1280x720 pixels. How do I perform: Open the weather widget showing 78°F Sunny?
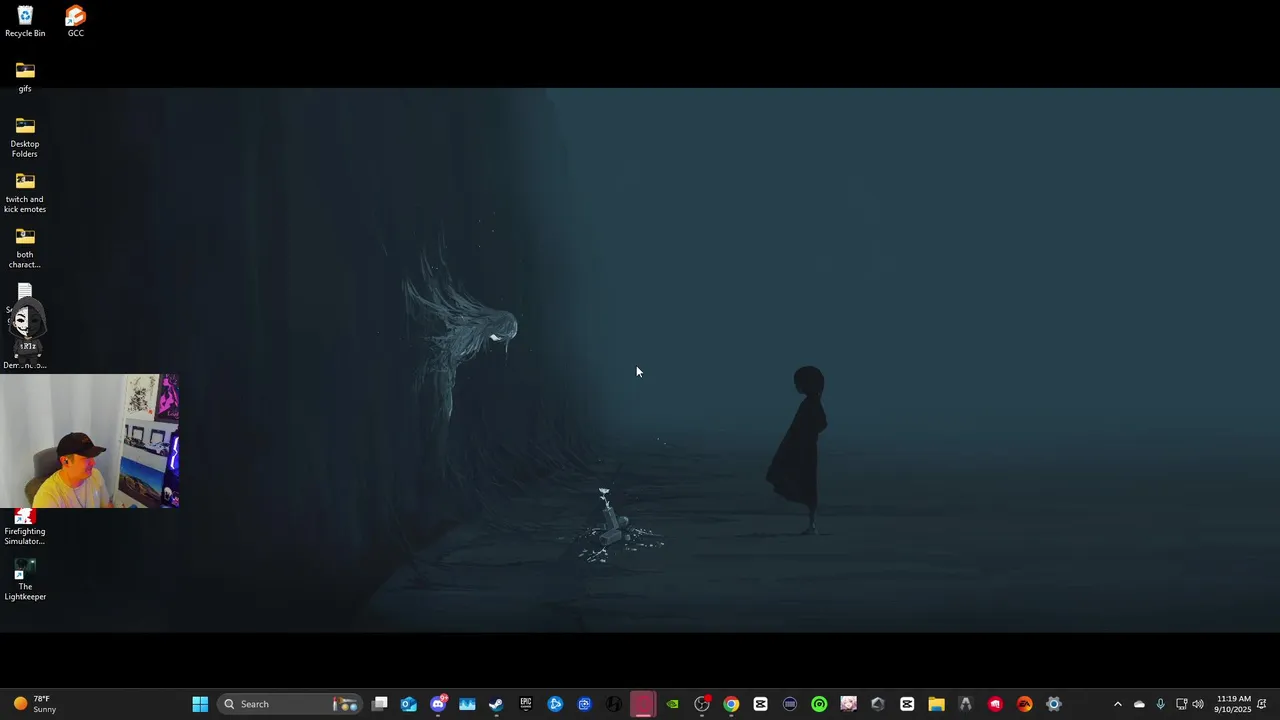[35, 704]
